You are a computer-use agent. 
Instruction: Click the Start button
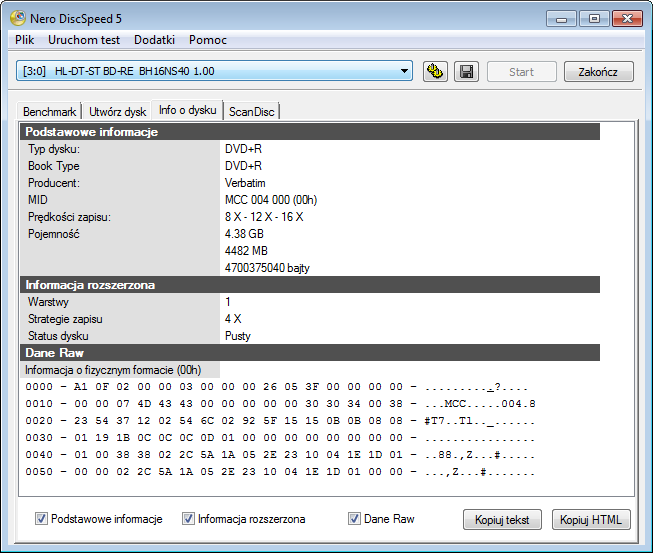(521, 72)
